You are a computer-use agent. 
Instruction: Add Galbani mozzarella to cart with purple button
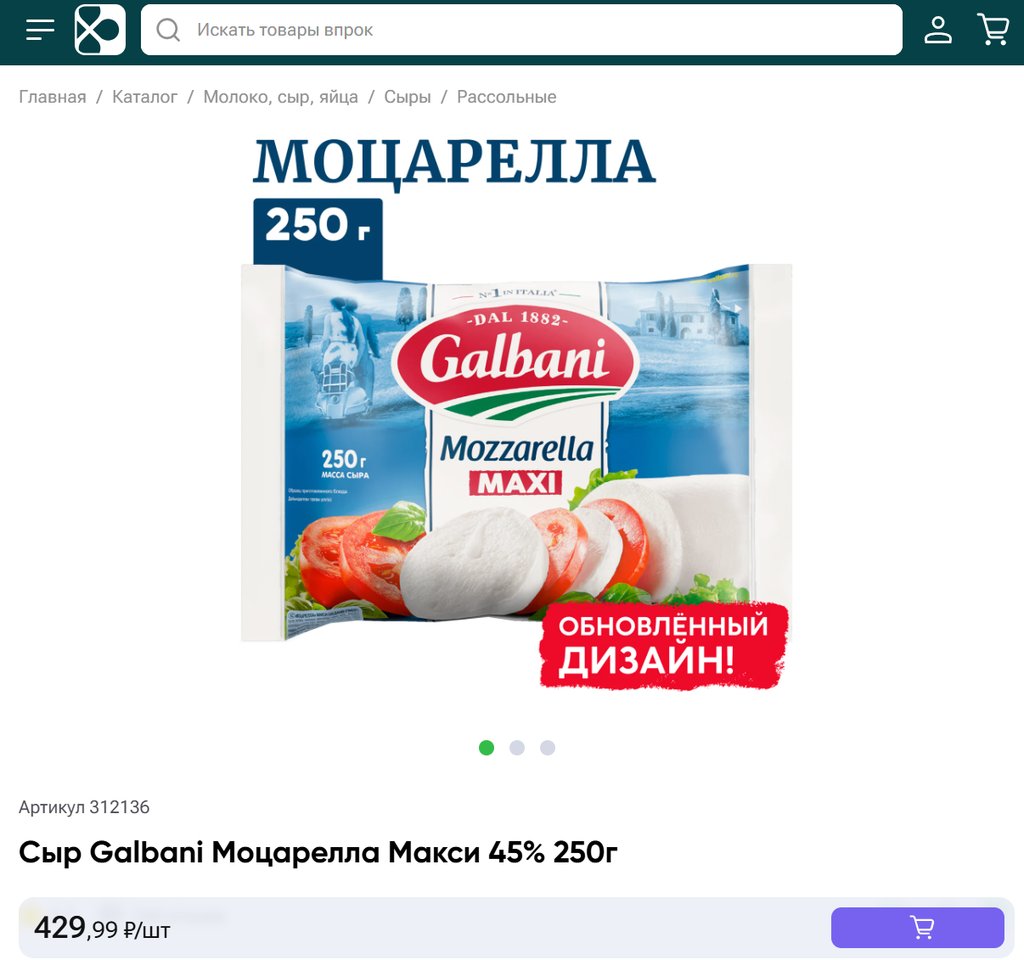point(917,927)
